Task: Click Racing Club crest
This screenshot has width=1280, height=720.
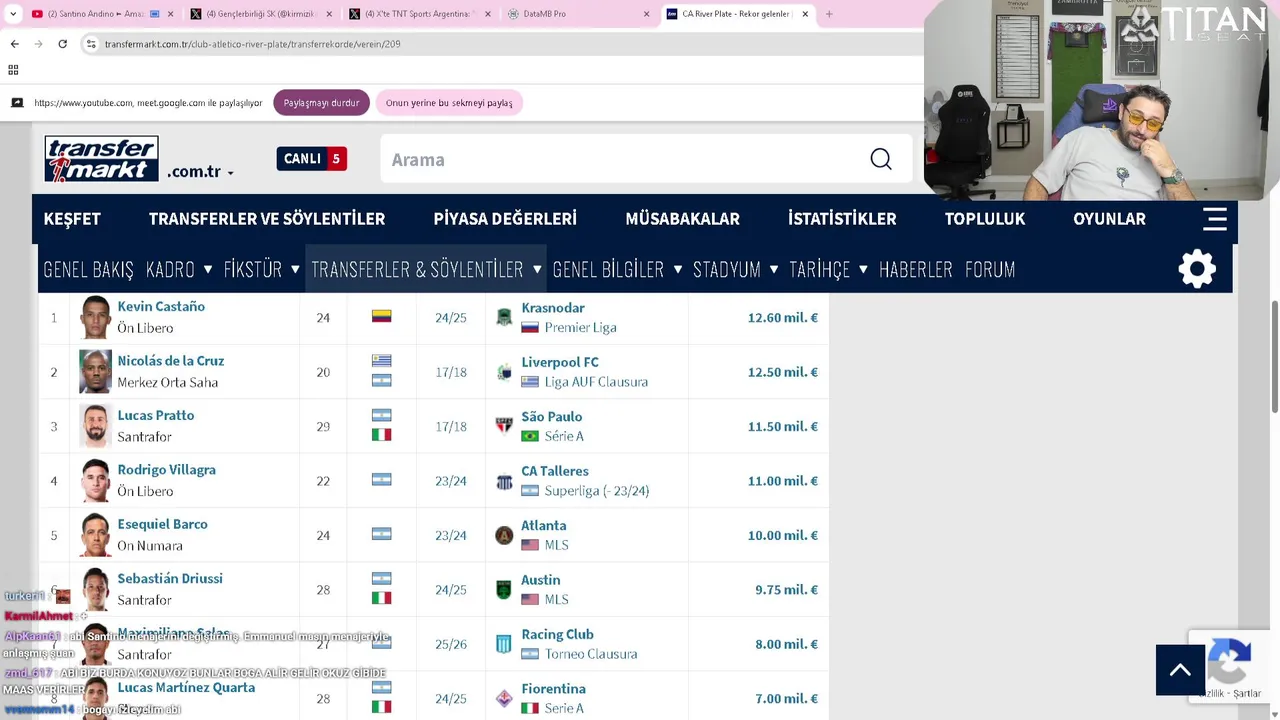Action: [x=504, y=644]
